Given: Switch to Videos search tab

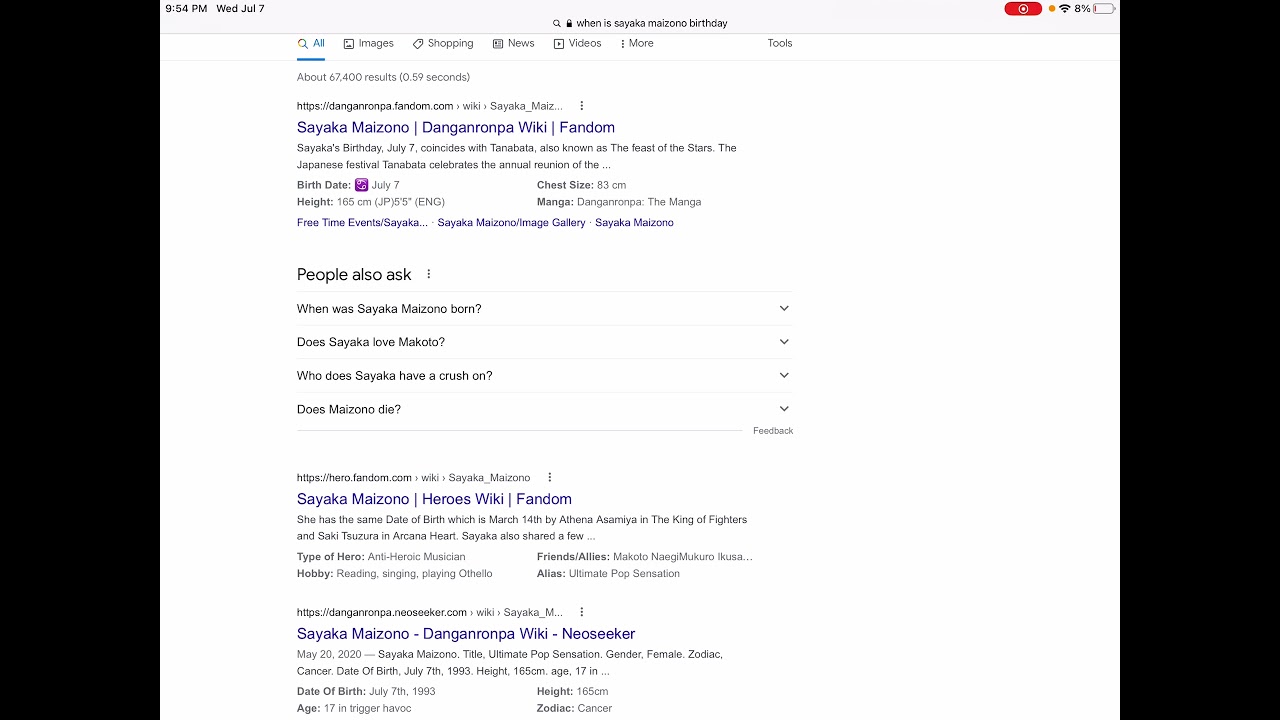Looking at the screenshot, I should [x=577, y=44].
